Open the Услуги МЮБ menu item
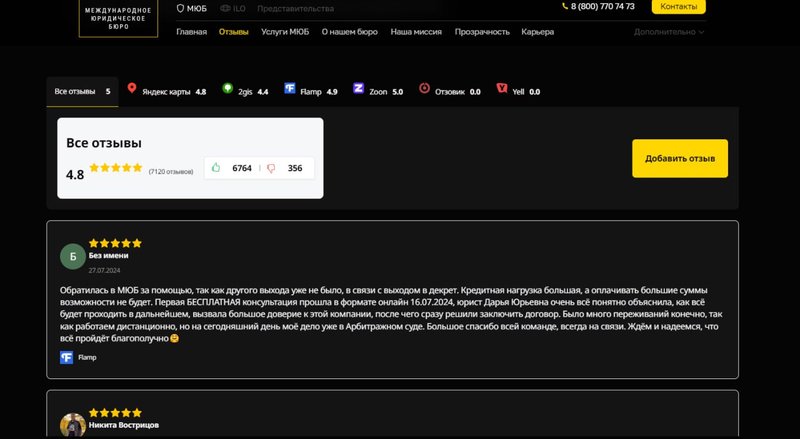The image size is (800, 439). [285, 32]
